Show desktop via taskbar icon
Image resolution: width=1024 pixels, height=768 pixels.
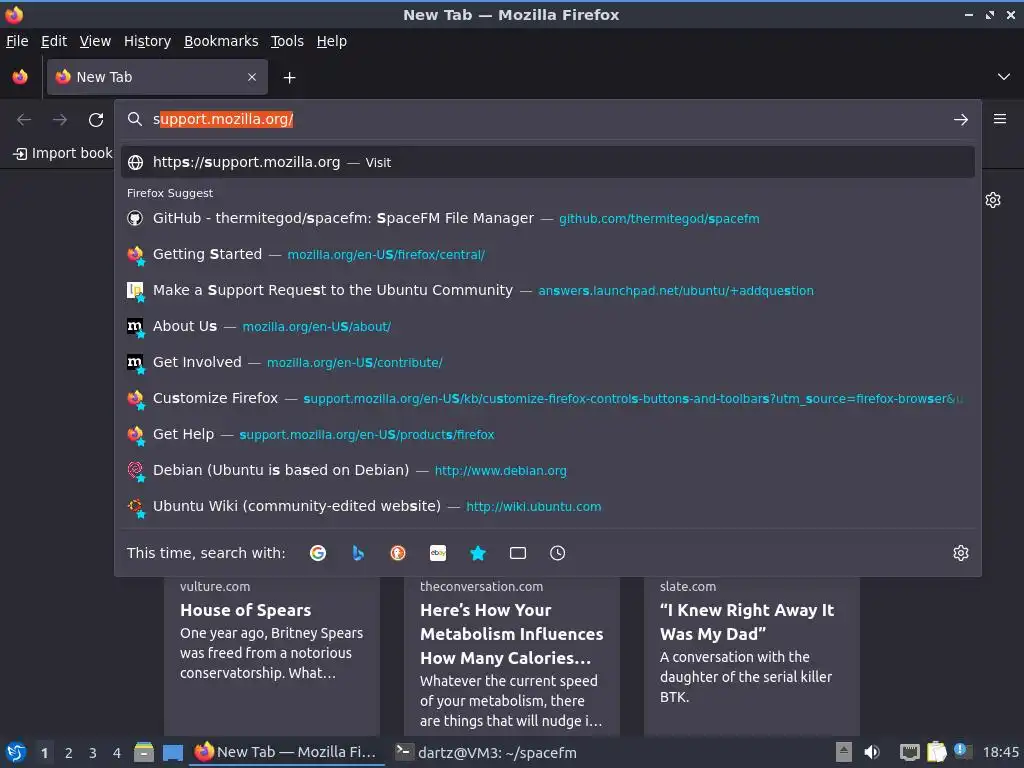172,753
